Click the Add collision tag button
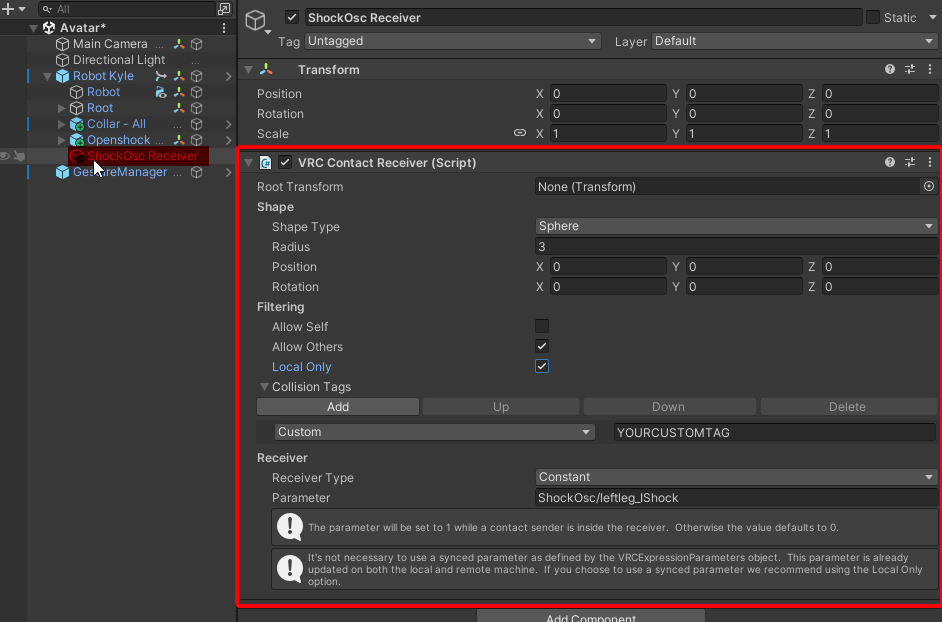Screen dimensions: 942x622 [338, 407]
